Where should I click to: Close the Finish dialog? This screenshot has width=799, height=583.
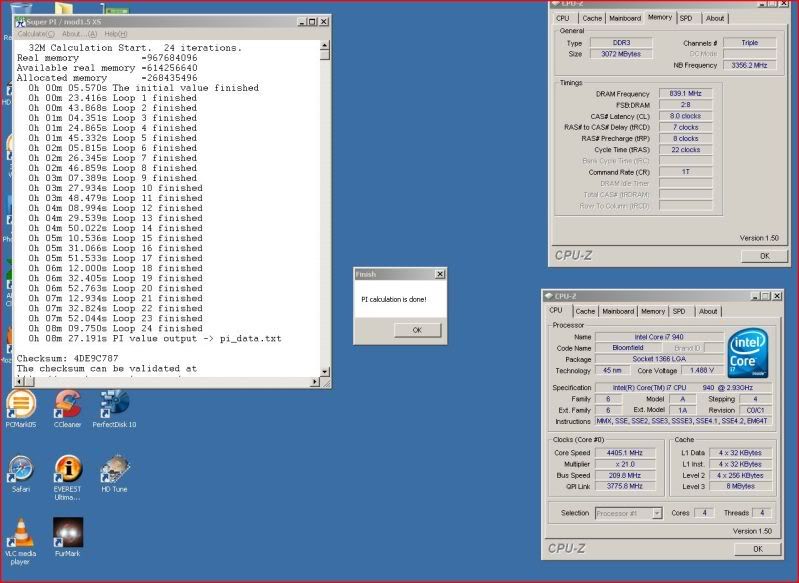coord(440,274)
